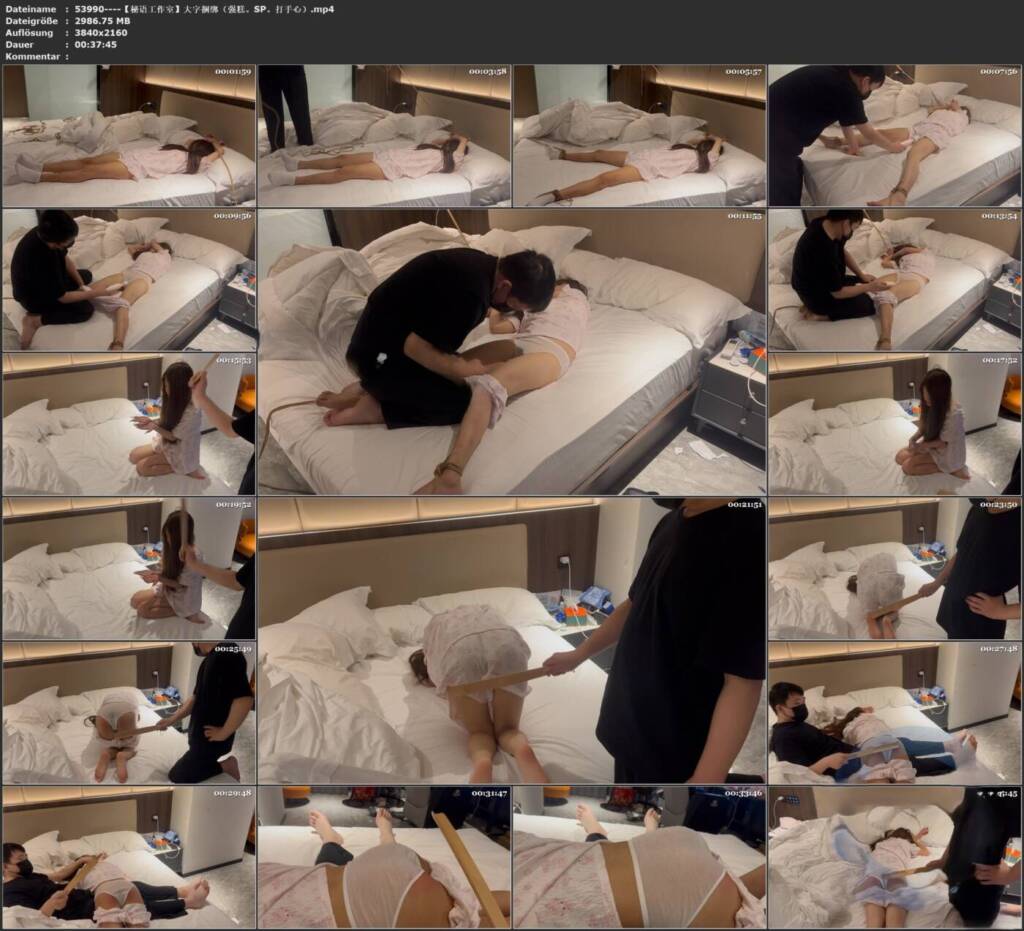Open the thumbnail stamped 00:13:54
Screen dimensions: 1024x931
[895, 280]
